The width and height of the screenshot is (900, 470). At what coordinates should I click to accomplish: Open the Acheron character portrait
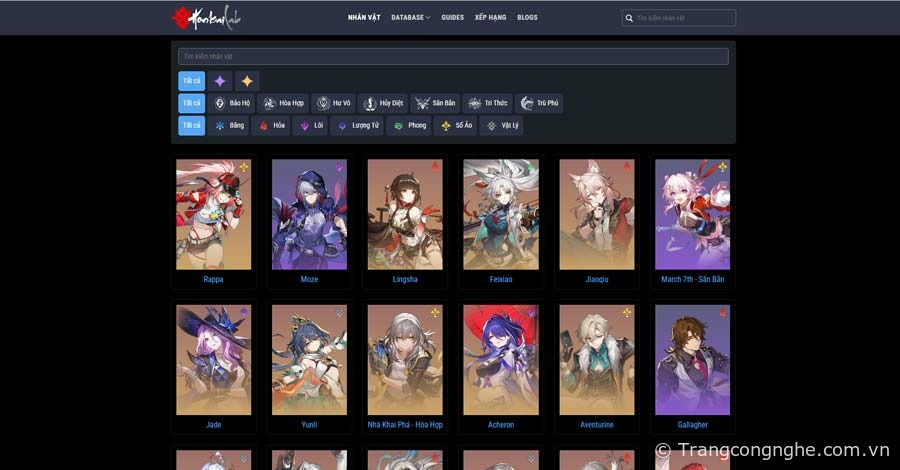point(501,360)
